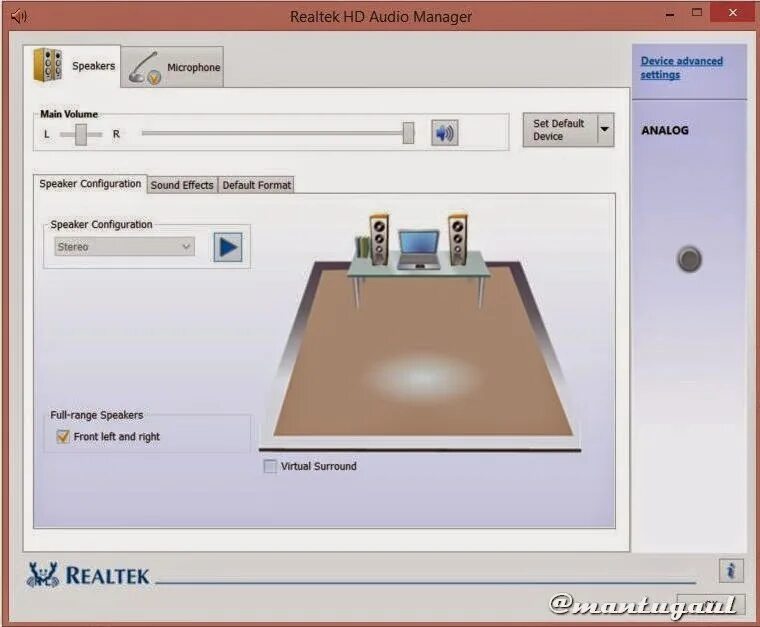Click the L/R balance slider handle
Viewport: 760px width, 627px height.
[81, 134]
